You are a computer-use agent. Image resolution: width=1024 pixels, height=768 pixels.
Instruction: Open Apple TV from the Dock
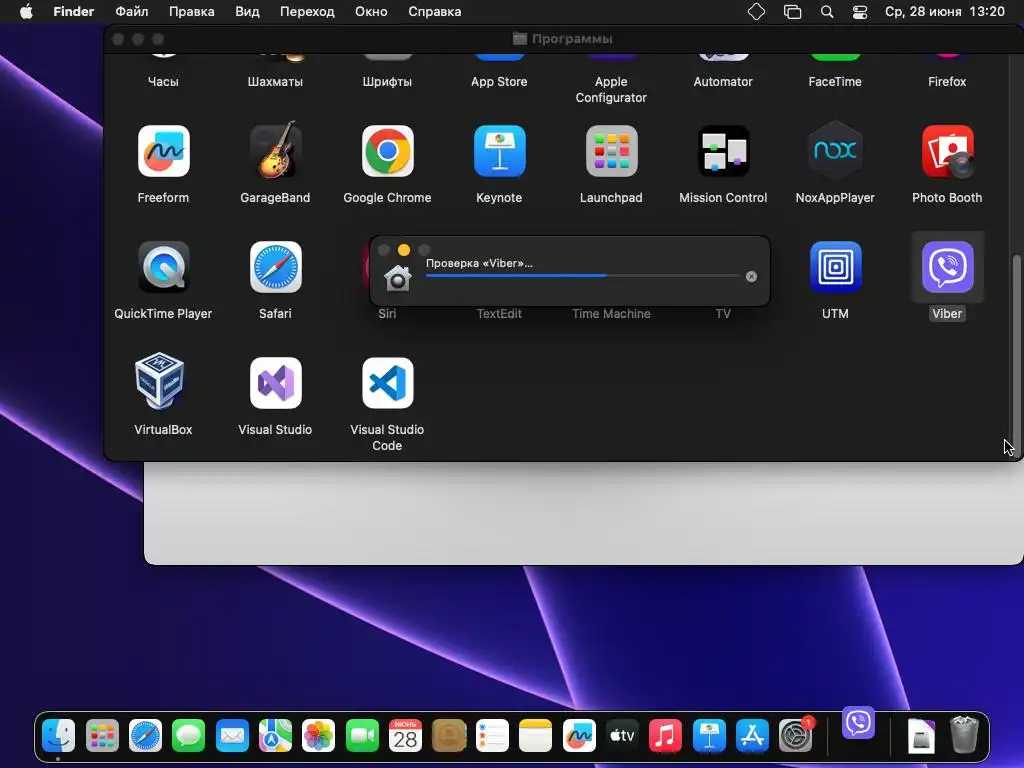pos(622,736)
